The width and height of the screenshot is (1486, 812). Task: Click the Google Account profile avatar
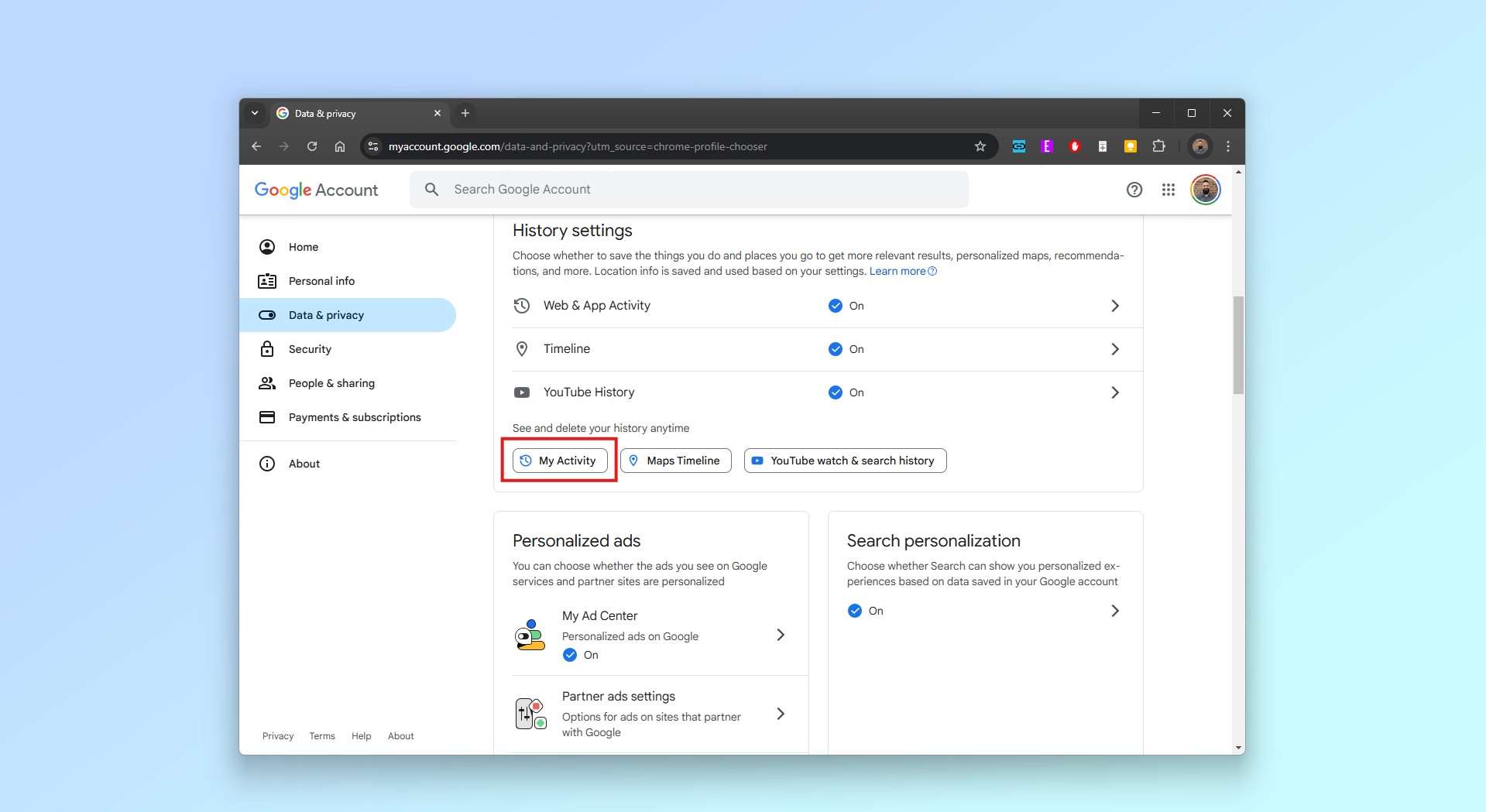(x=1205, y=190)
